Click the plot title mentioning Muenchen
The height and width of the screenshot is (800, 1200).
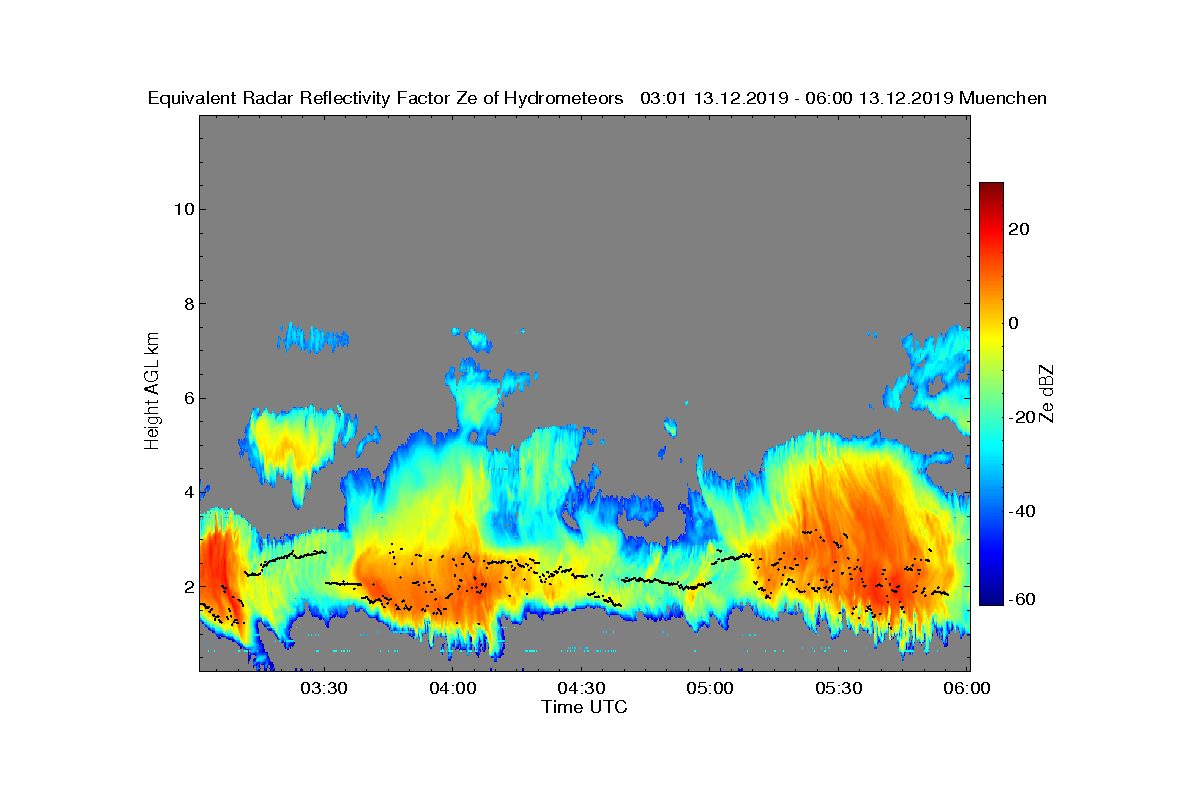click(597, 98)
